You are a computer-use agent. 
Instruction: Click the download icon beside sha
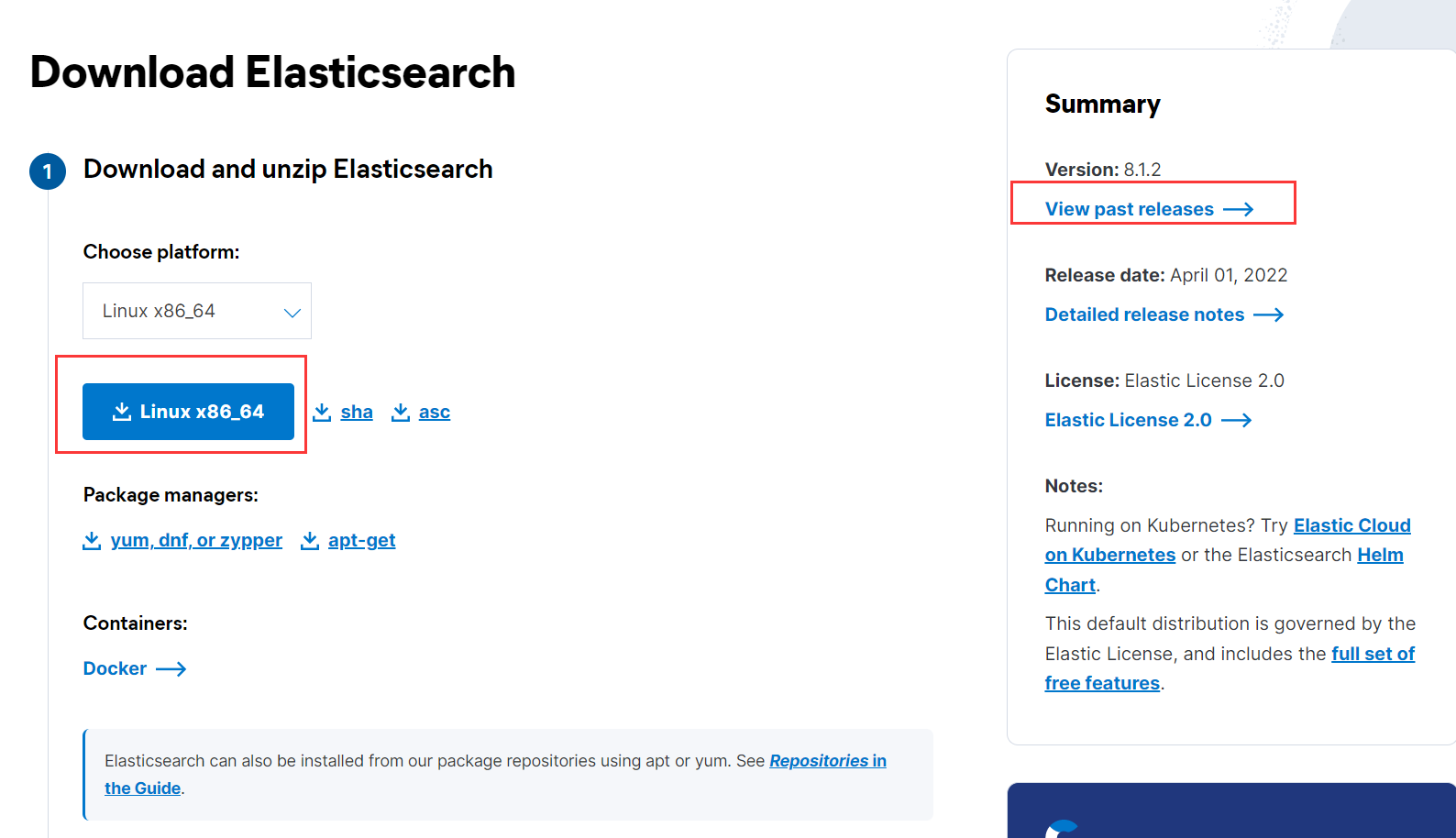click(322, 413)
